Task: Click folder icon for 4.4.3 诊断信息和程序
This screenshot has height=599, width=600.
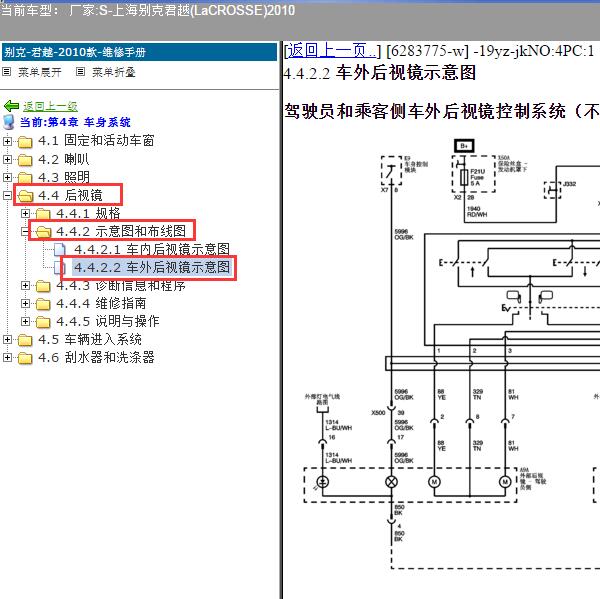Action: click(43, 286)
